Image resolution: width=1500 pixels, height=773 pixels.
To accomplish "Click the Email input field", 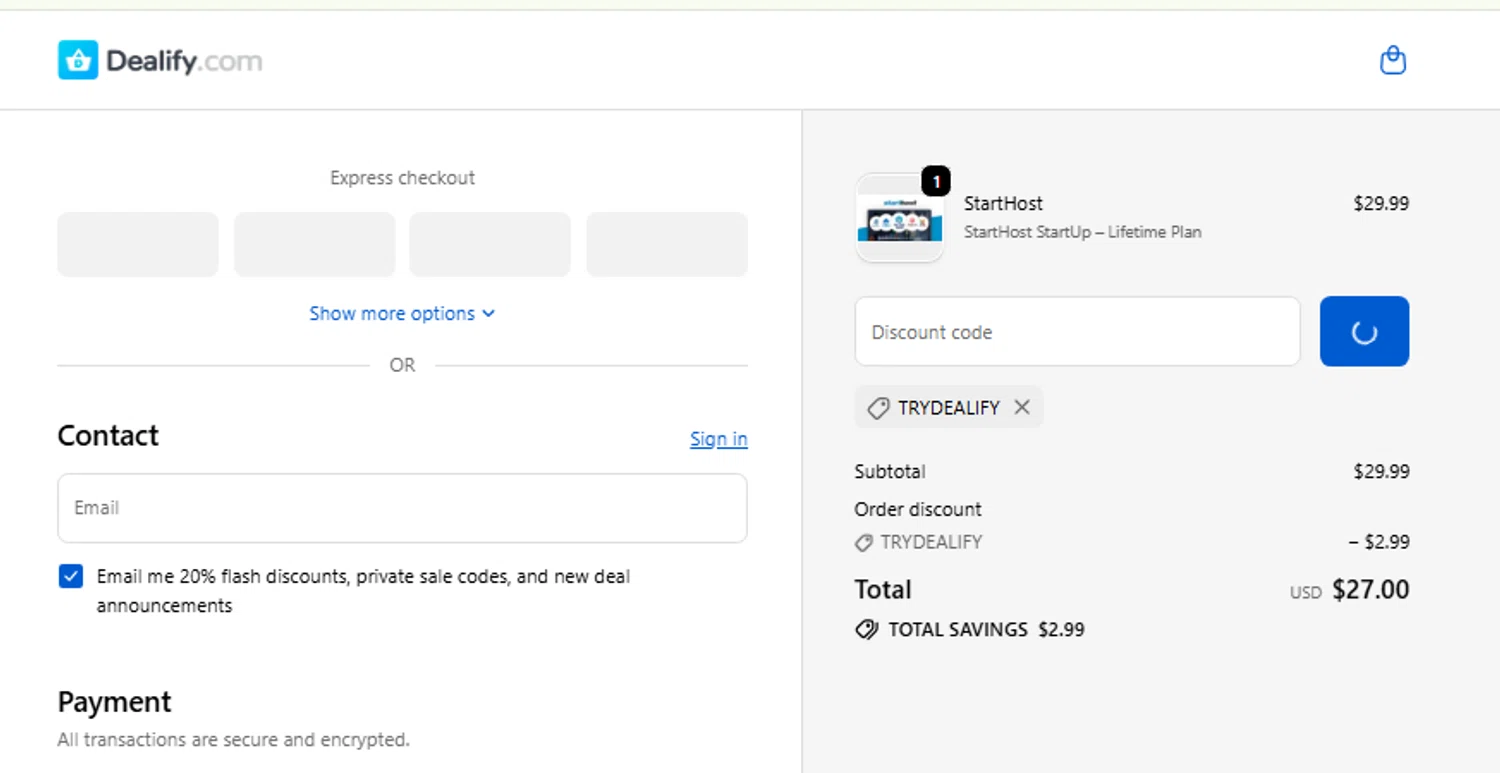I will pos(402,508).
